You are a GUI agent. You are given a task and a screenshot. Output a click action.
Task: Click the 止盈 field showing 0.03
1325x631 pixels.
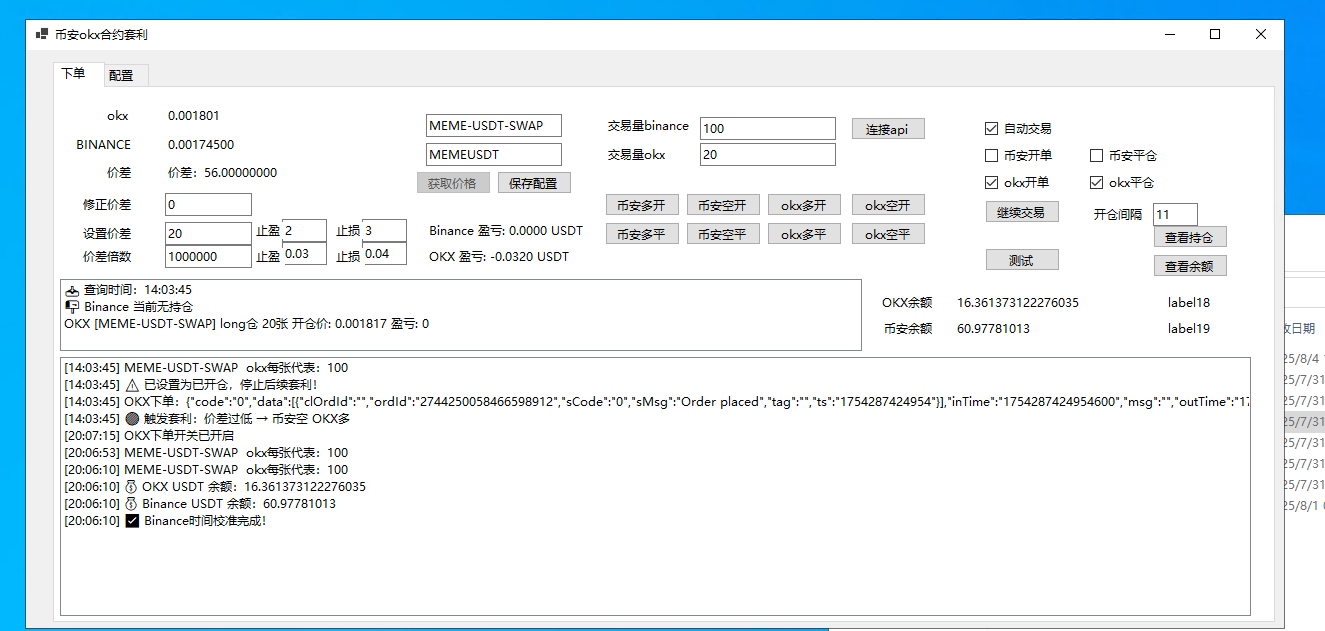pyautogui.click(x=305, y=254)
